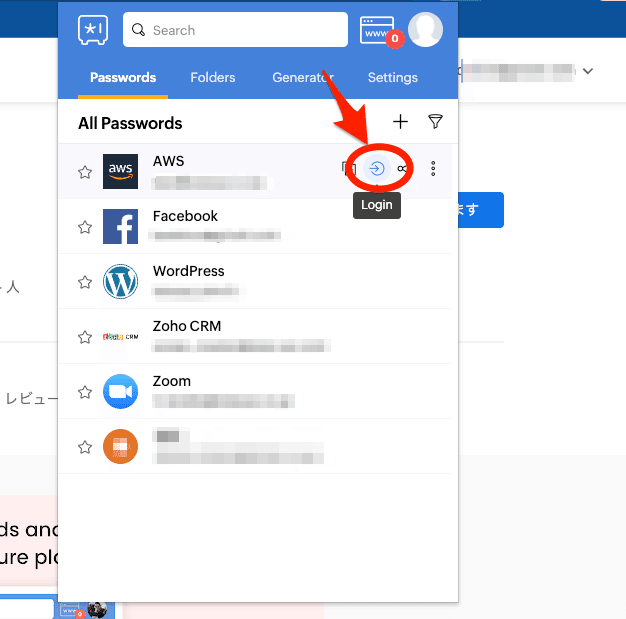Favorite the Zoho CRM entry star
Viewport: 626px width, 619px height.
point(85,337)
